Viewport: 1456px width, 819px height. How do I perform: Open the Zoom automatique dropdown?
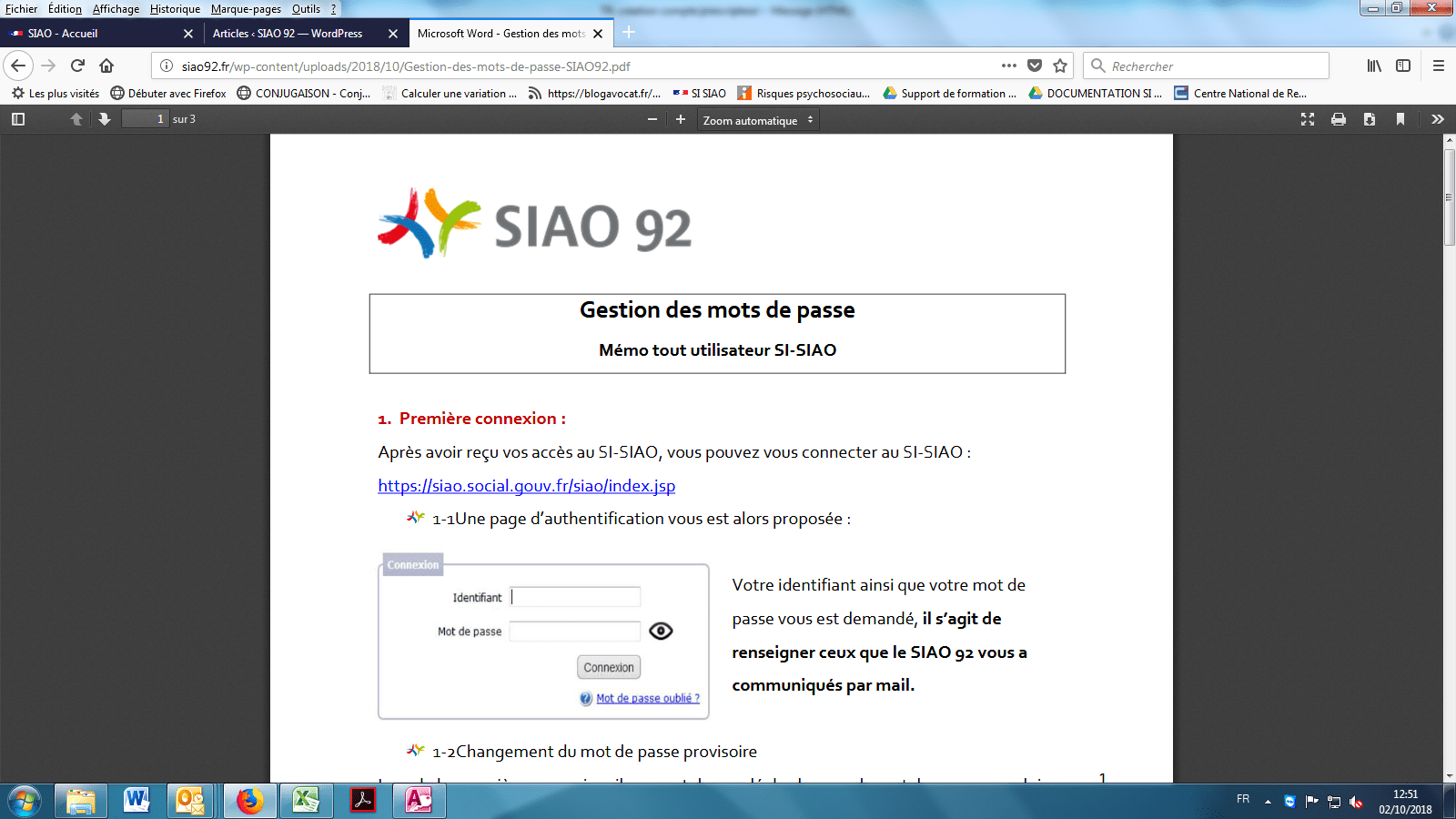tap(758, 118)
